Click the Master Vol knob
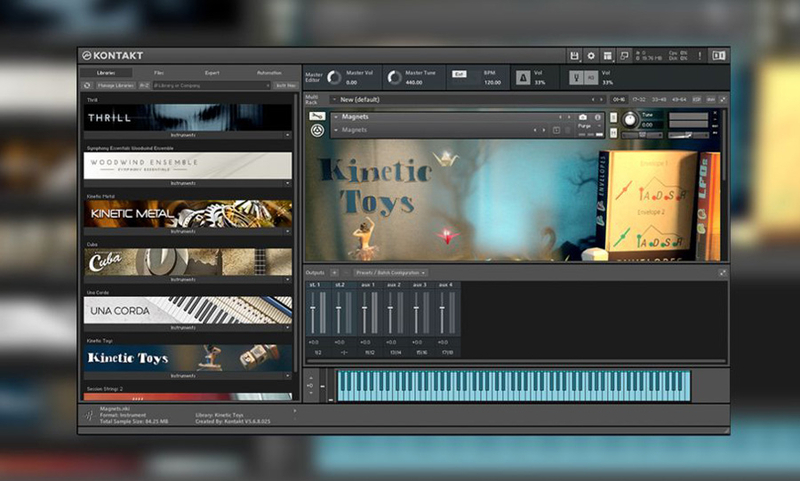The image size is (800, 481). pyautogui.click(x=334, y=78)
